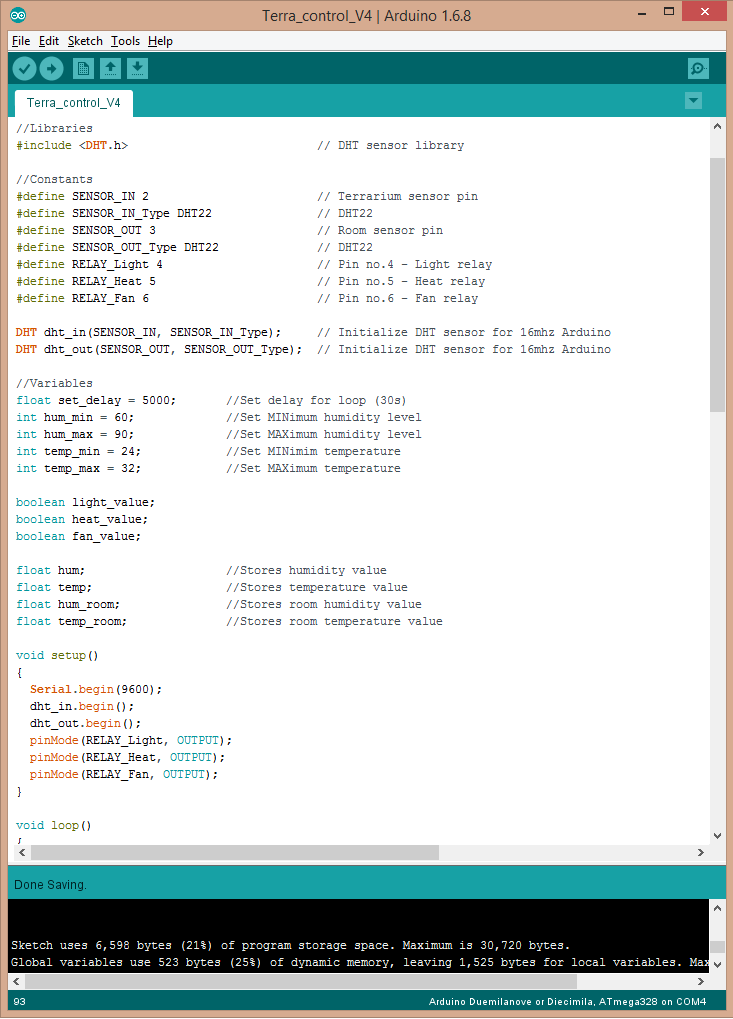Click the '#define RELAY_Light 4' line
Screen dimensions: 733x1019
click(x=90, y=264)
